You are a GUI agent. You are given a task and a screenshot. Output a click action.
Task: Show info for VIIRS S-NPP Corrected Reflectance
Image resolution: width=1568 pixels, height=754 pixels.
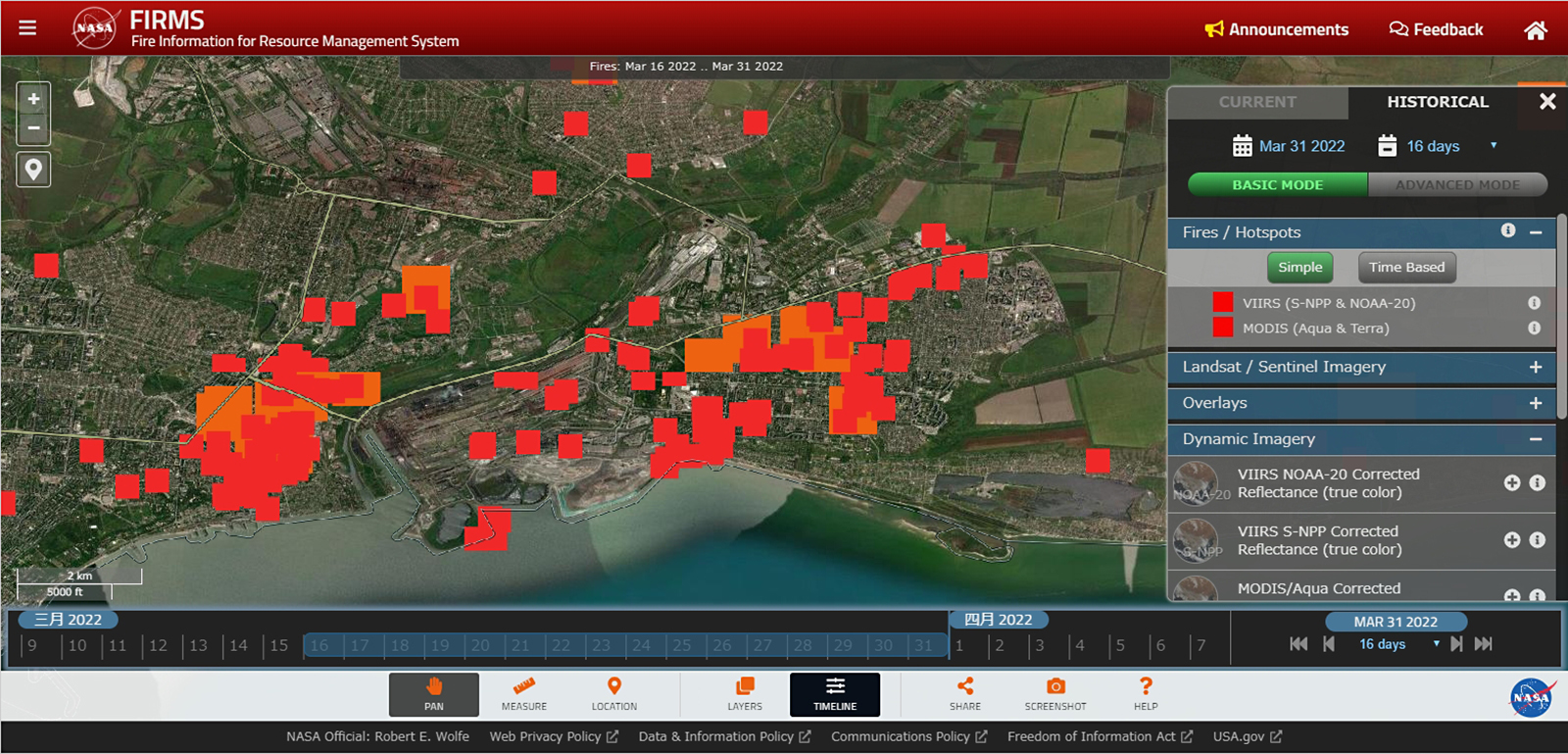1537,540
